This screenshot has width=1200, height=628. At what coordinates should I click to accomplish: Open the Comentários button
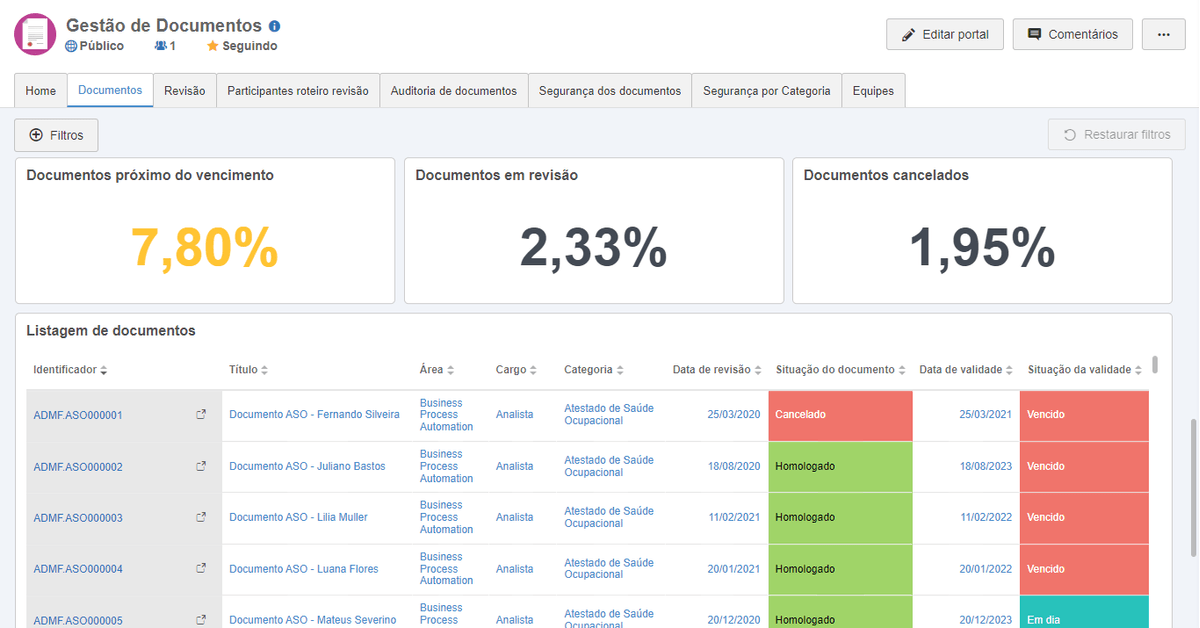click(x=1072, y=34)
